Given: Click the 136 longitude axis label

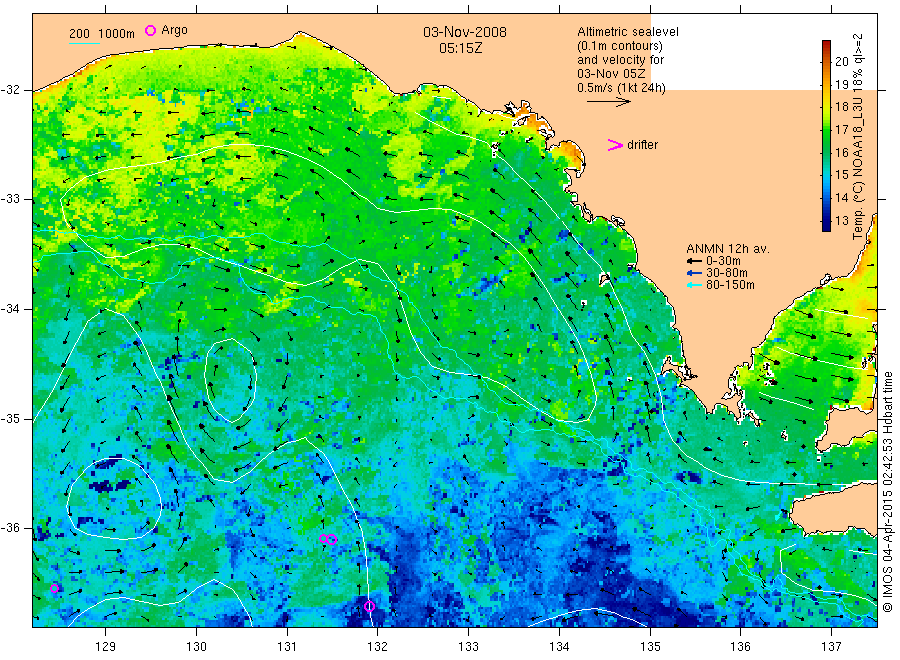Looking at the screenshot, I should (x=740, y=647).
